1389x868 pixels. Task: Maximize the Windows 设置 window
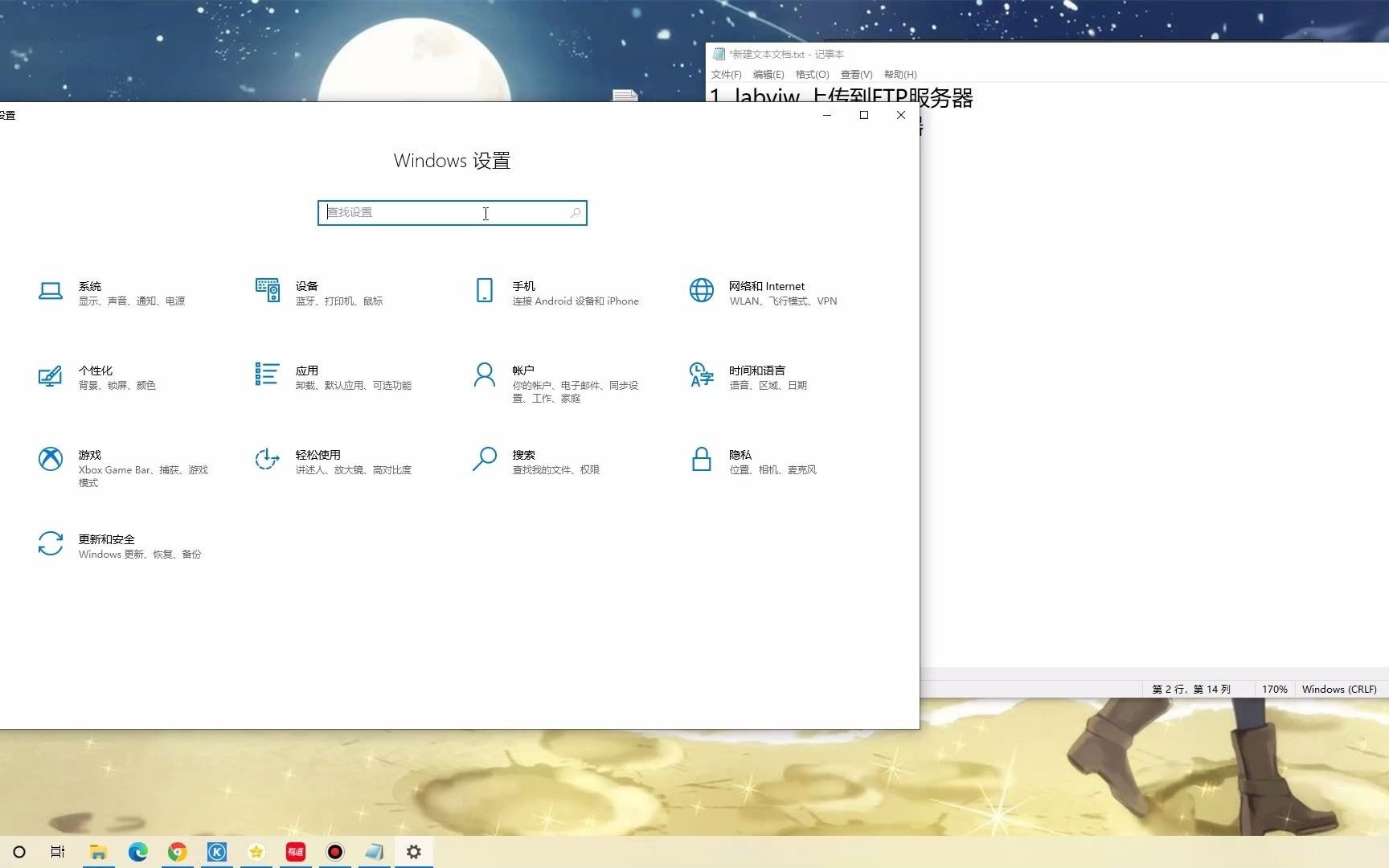pos(864,115)
